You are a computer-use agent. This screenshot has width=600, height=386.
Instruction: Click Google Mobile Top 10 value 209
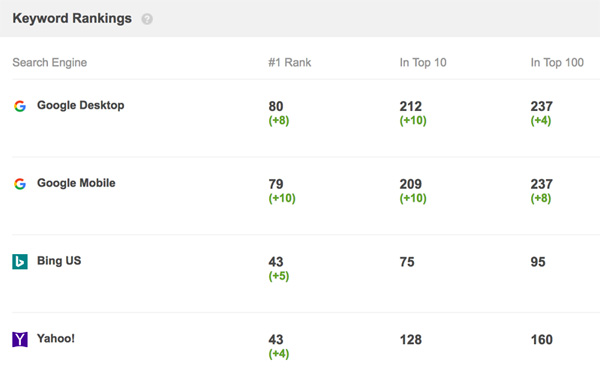click(x=411, y=184)
